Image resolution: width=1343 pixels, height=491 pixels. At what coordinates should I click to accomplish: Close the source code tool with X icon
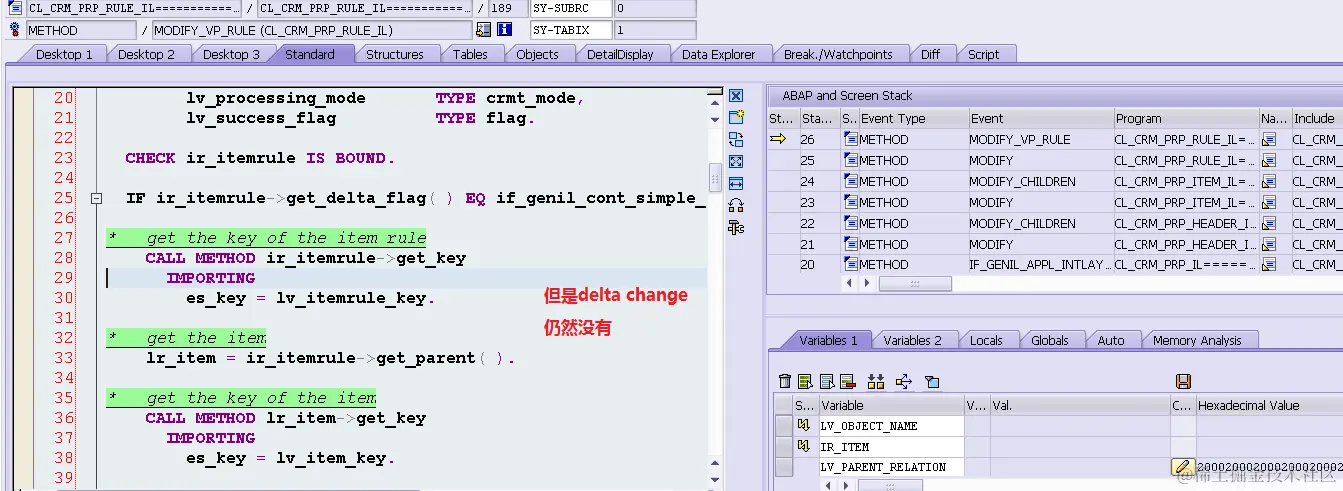tap(736, 96)
